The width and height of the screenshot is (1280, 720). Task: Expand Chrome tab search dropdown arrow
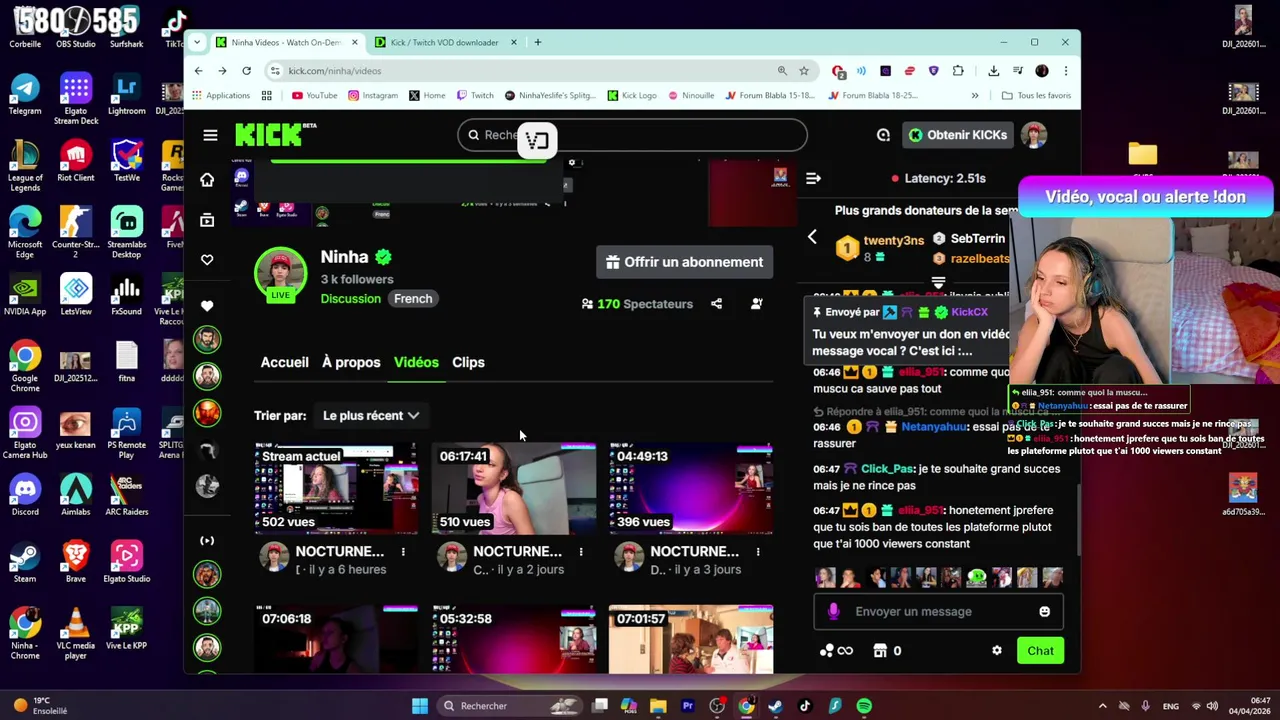tap(198, 42)
